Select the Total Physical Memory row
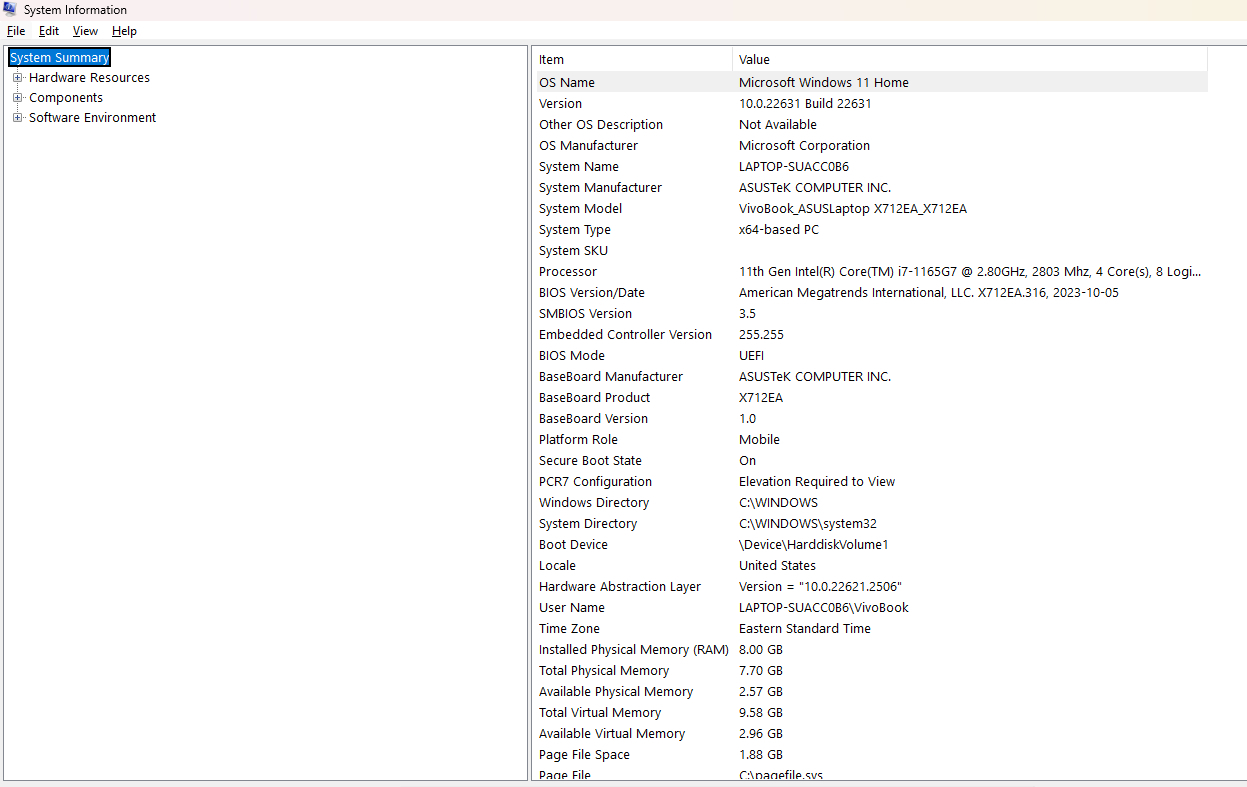This screenshot has height=787, width=1247. [870, 671]
